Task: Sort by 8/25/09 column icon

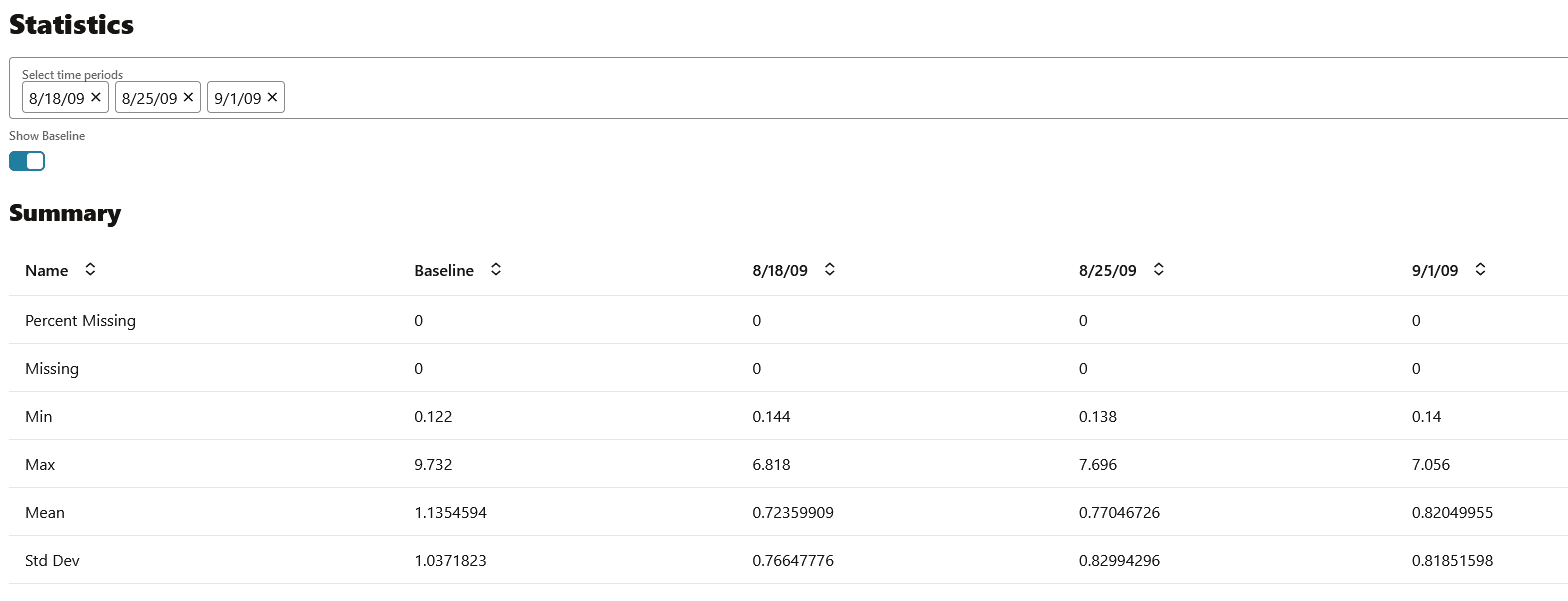Action: click(x=1159, y=270)
